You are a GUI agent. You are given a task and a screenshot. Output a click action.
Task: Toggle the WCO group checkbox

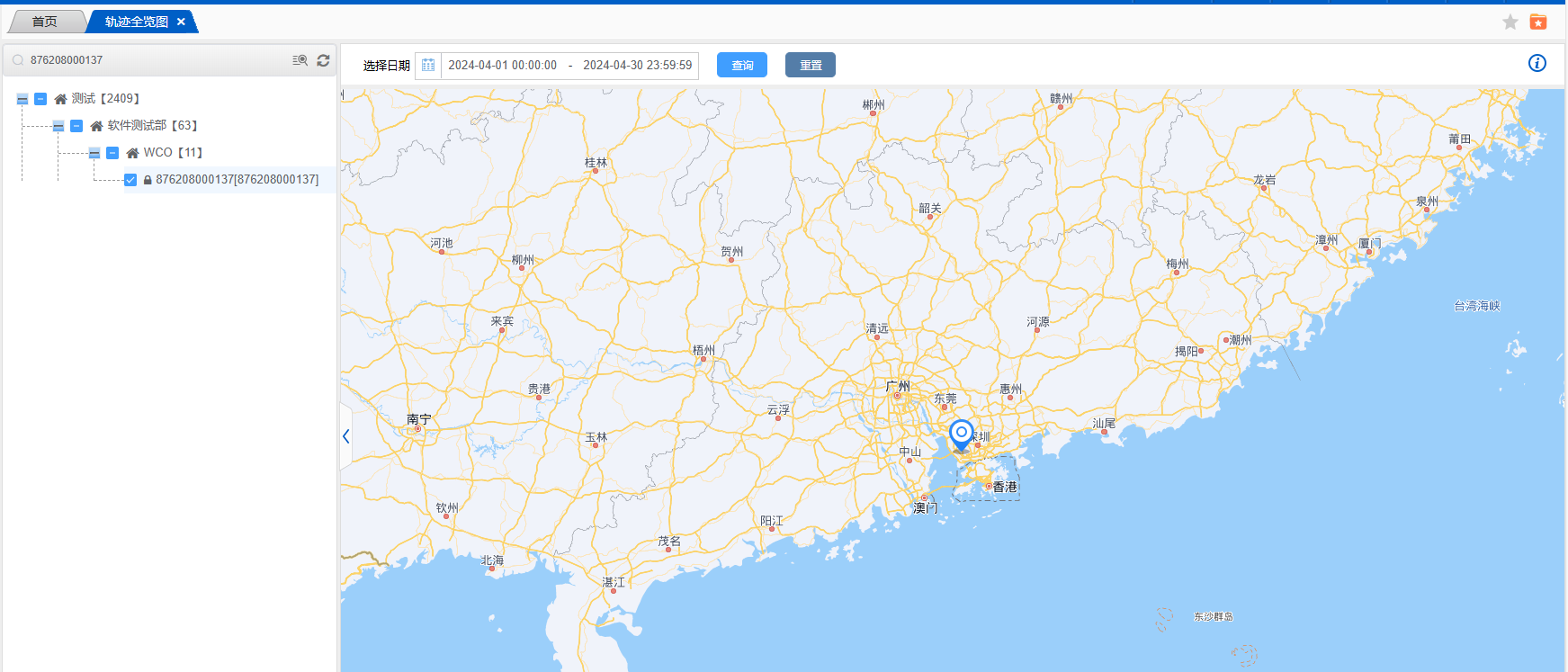[112, 153]
